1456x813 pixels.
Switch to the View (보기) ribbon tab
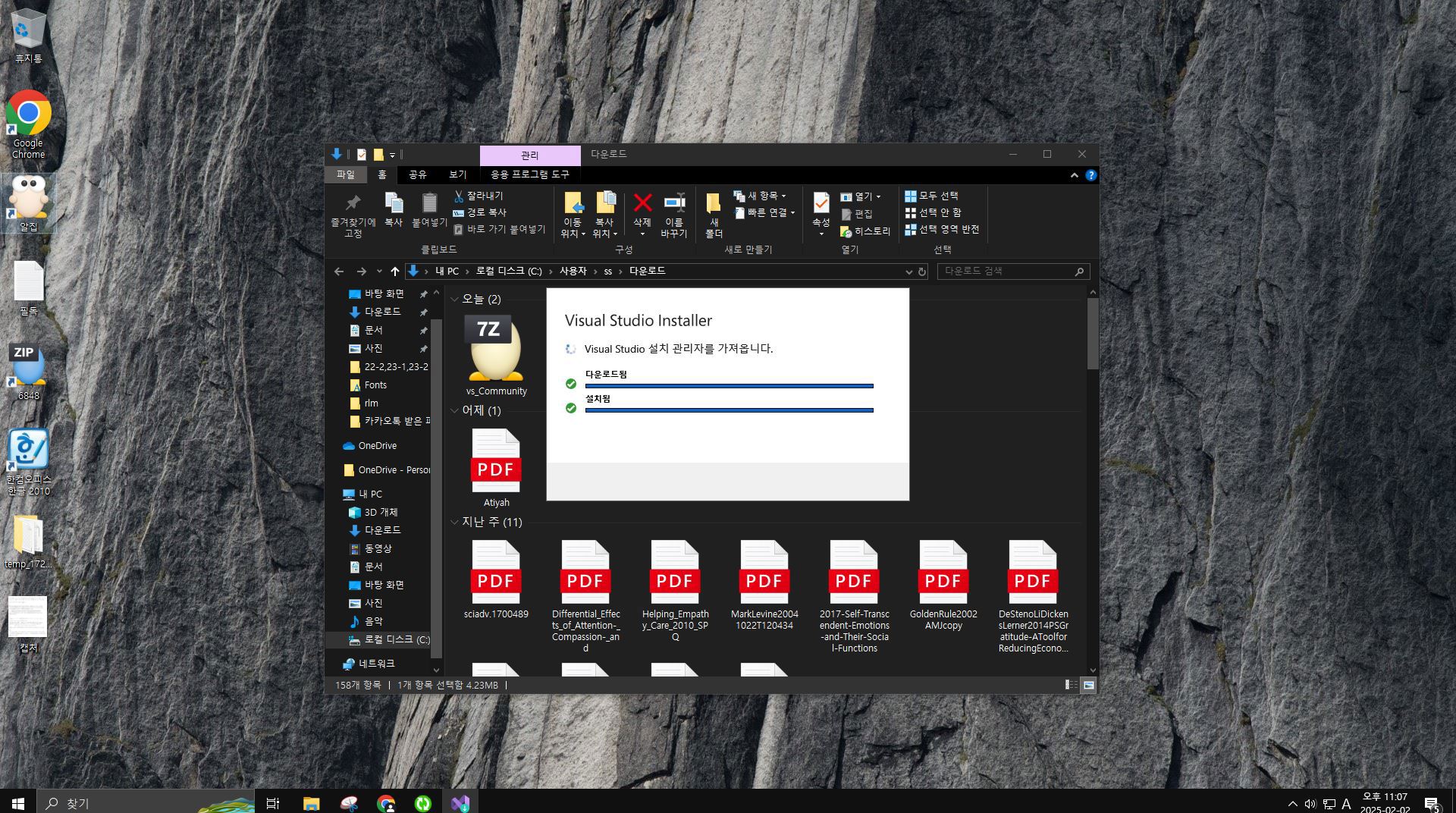457,174
